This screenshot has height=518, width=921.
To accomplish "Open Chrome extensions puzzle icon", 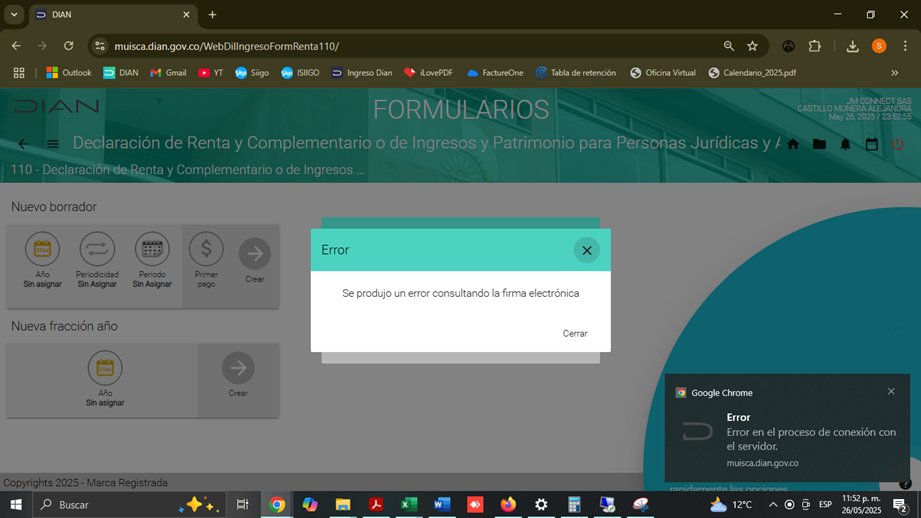I will click(x=815, y=46).
